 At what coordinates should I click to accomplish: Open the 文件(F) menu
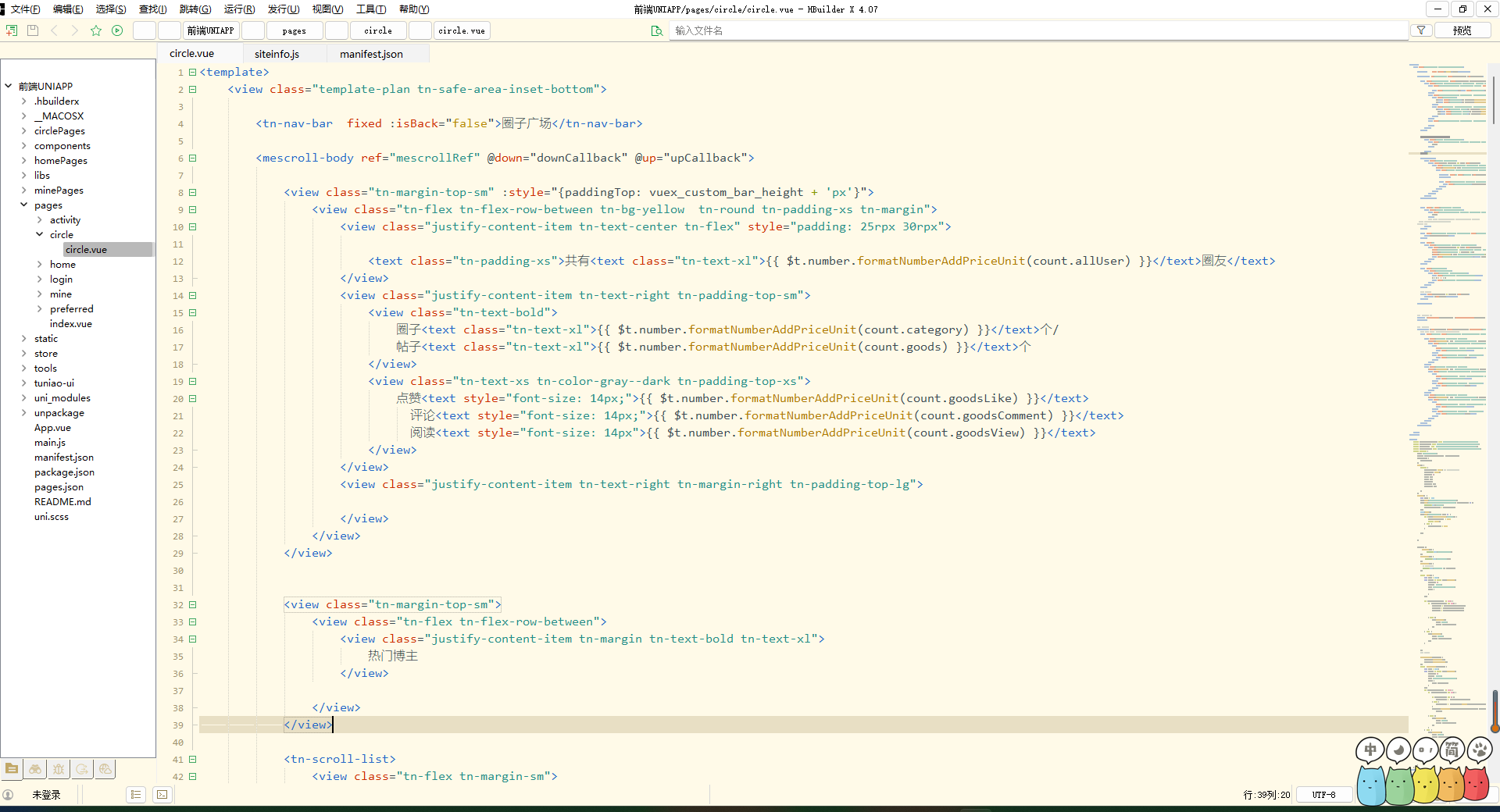25,9
